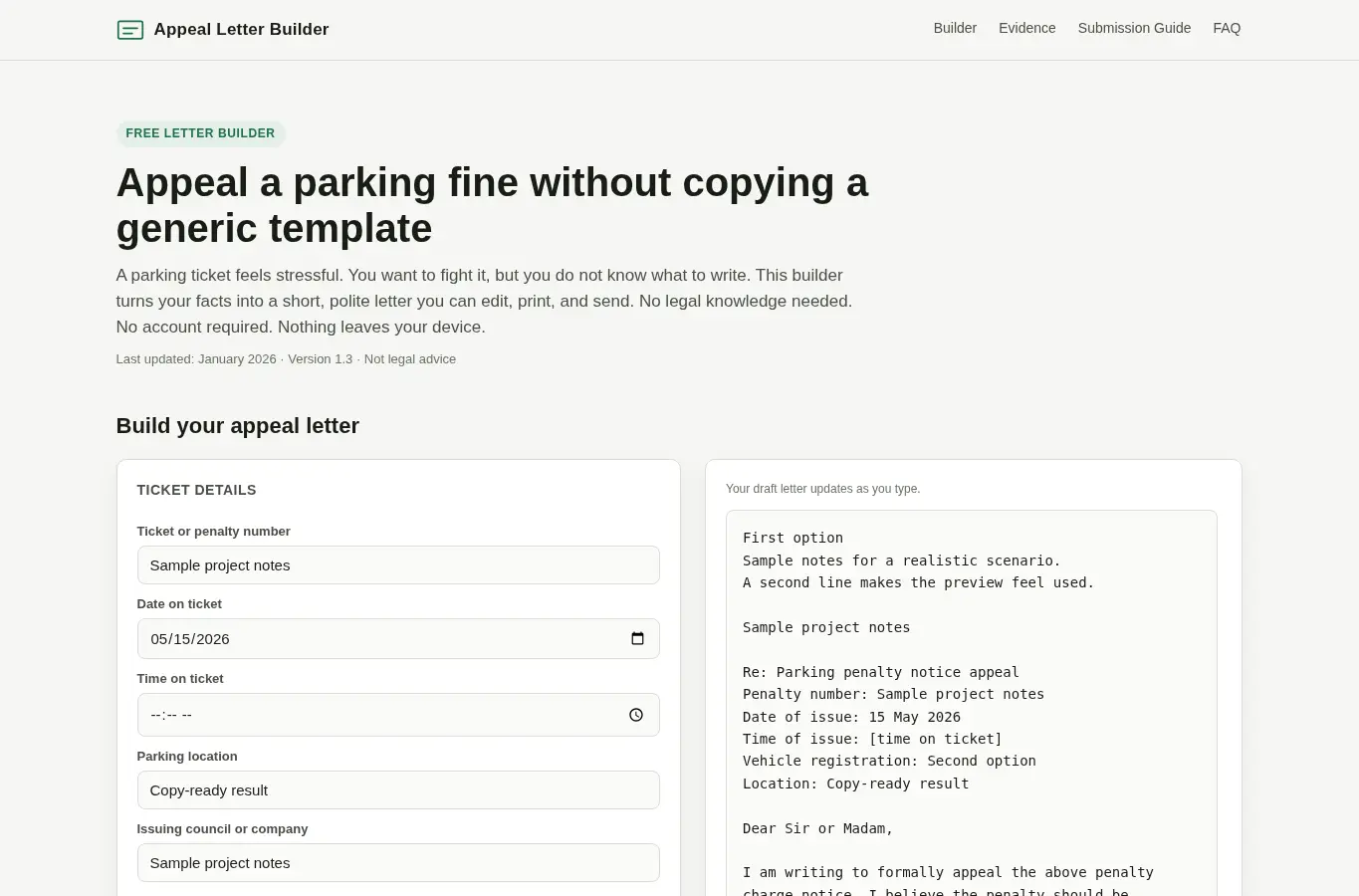1359x896 pixels.
Task: Click 'Time of issue: [time on ticket]' line
Action: click(x=872, y=739)
